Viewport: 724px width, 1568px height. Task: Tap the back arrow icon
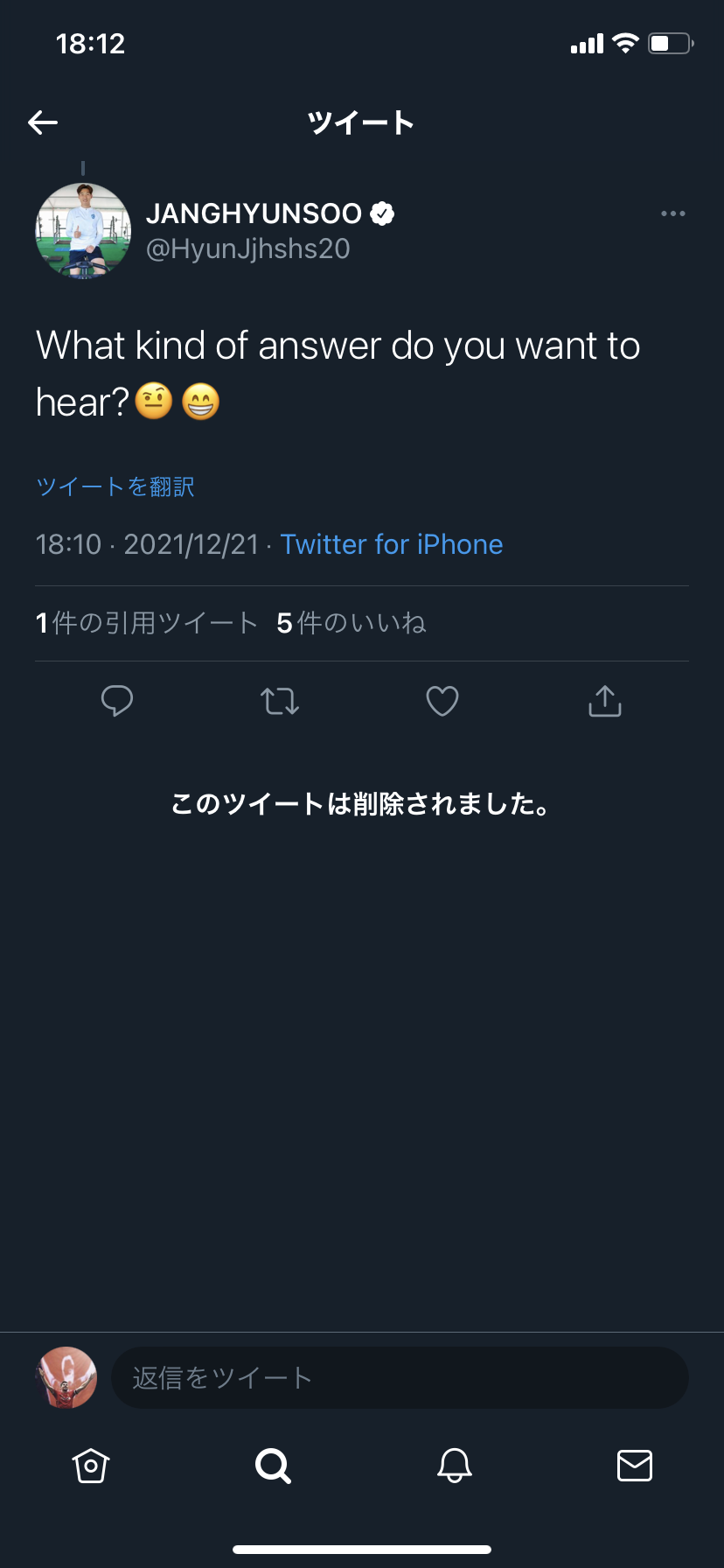tap(43, 122)
